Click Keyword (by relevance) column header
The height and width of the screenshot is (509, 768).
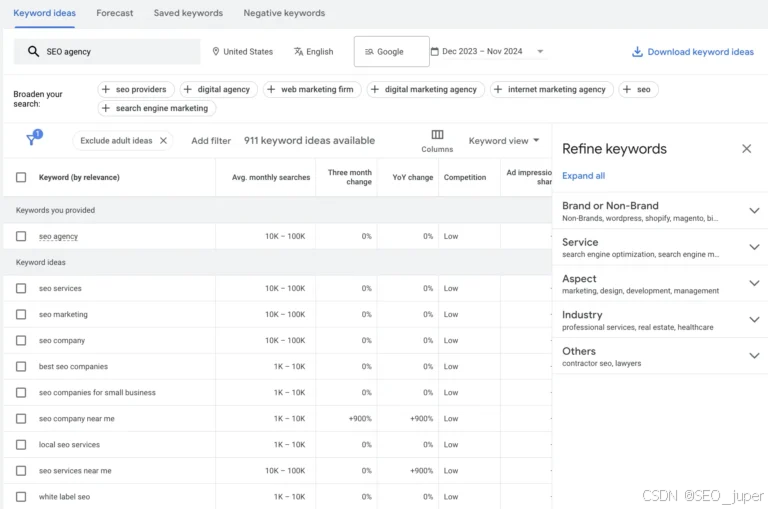(79, 177)
